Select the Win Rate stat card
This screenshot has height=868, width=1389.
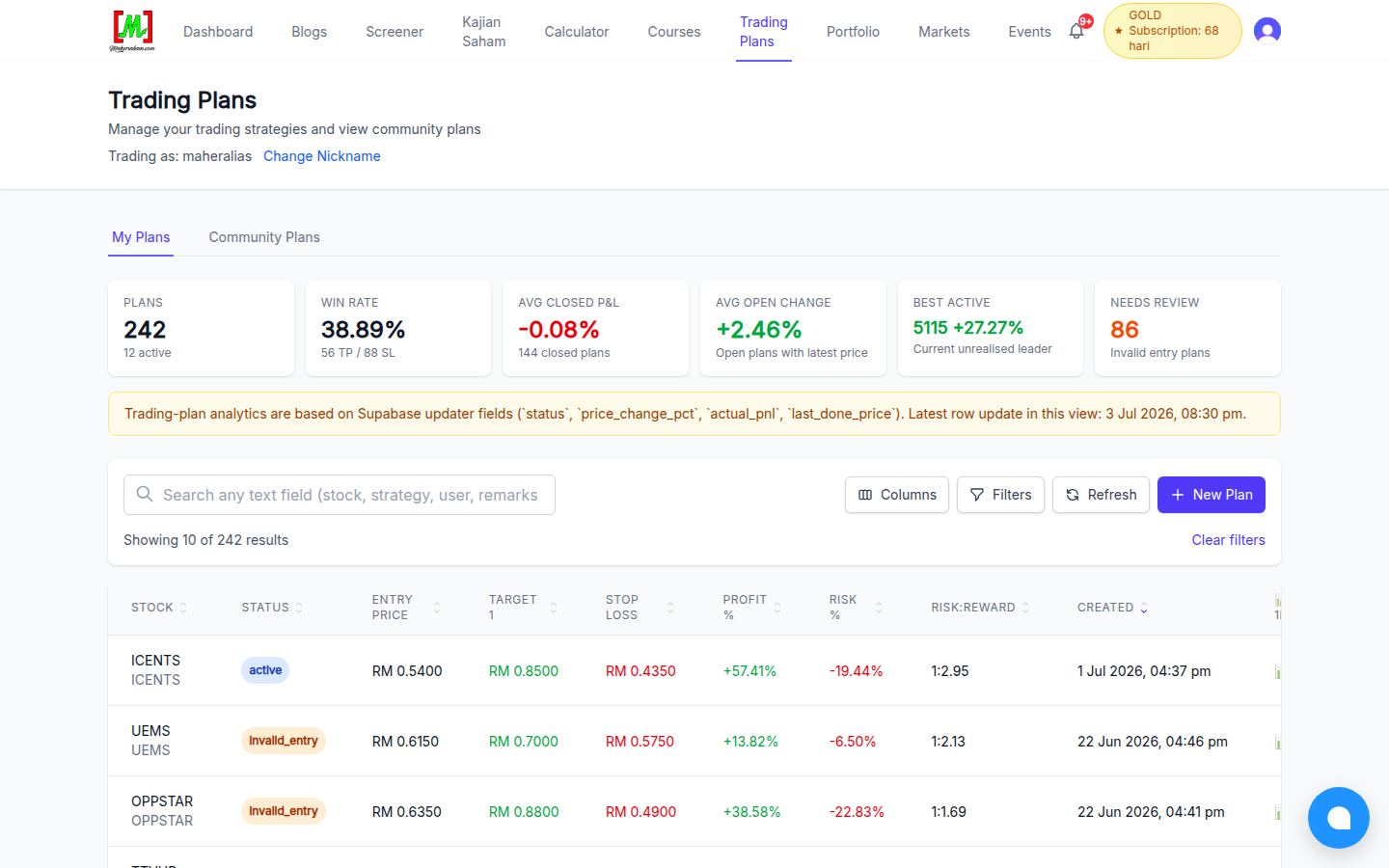coord(398,328)
